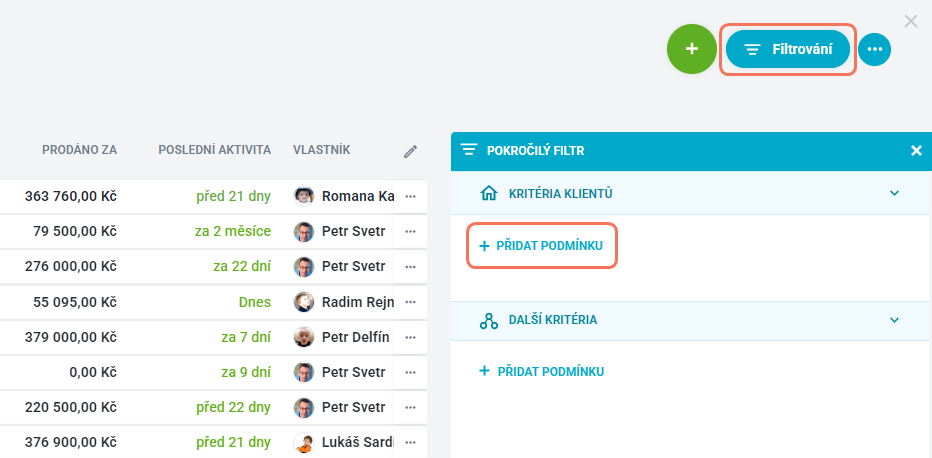The height and width of the screenshot is (458, 932).
Task: Click the pencil edit columns icon
Action: 410,151
